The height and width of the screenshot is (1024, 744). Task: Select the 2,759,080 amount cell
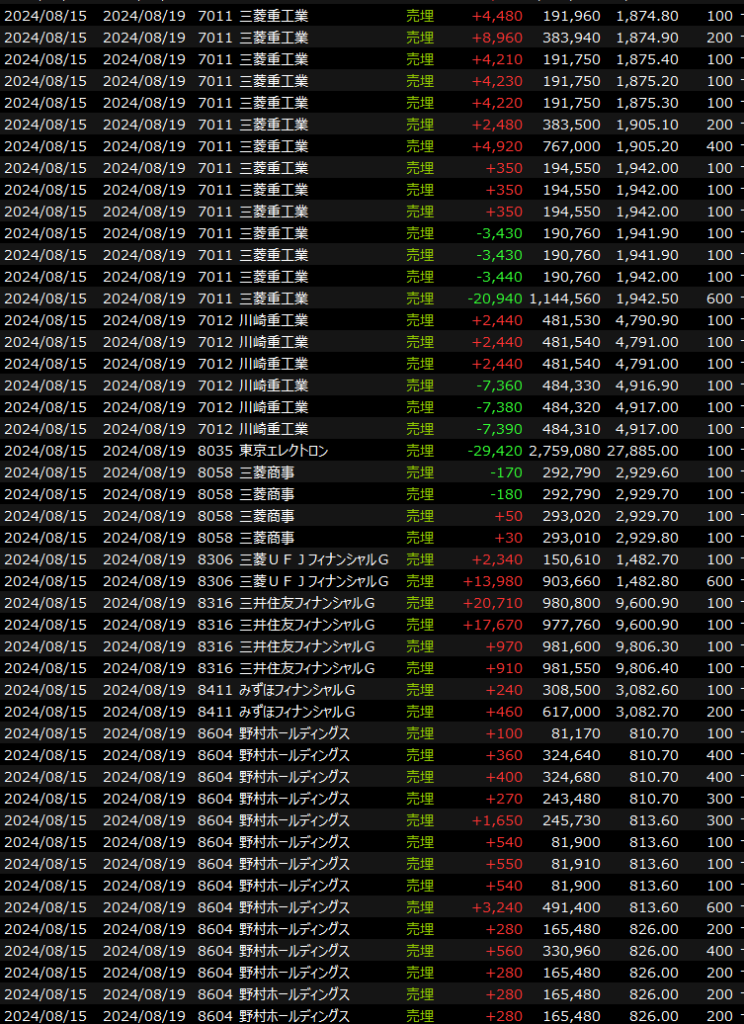565,451
